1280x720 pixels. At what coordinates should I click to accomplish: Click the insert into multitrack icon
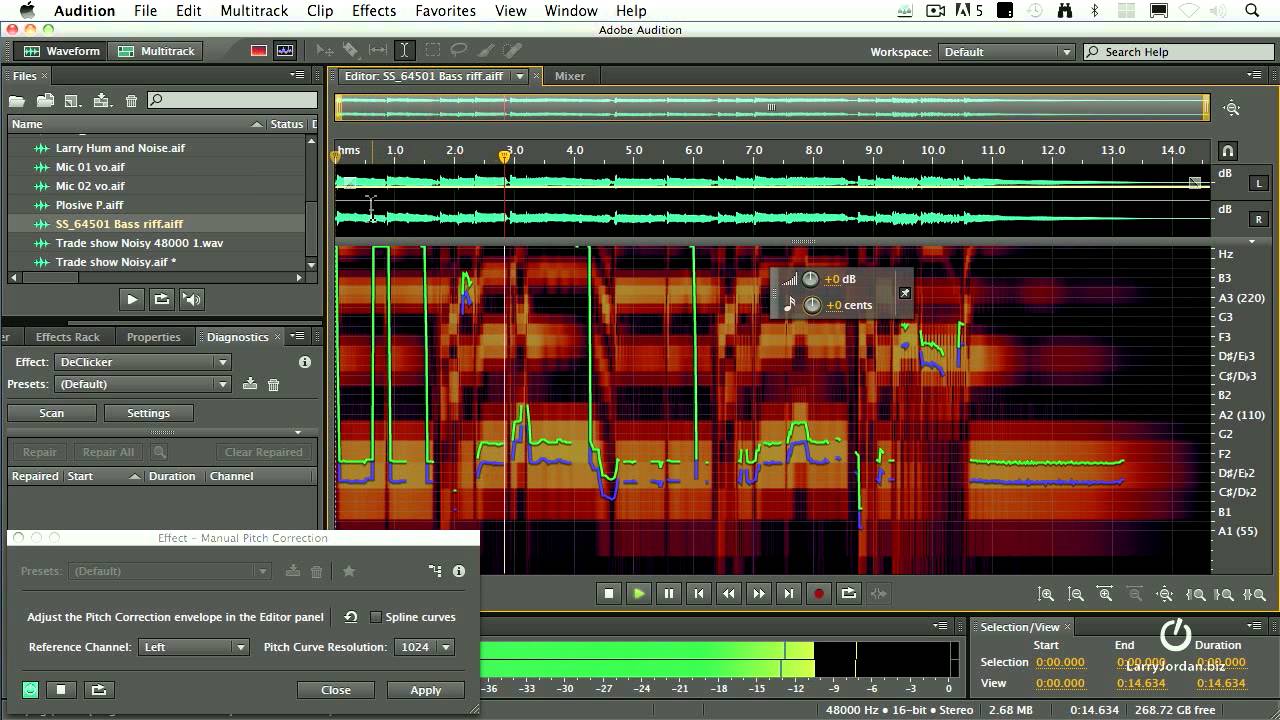pos(102,100)
